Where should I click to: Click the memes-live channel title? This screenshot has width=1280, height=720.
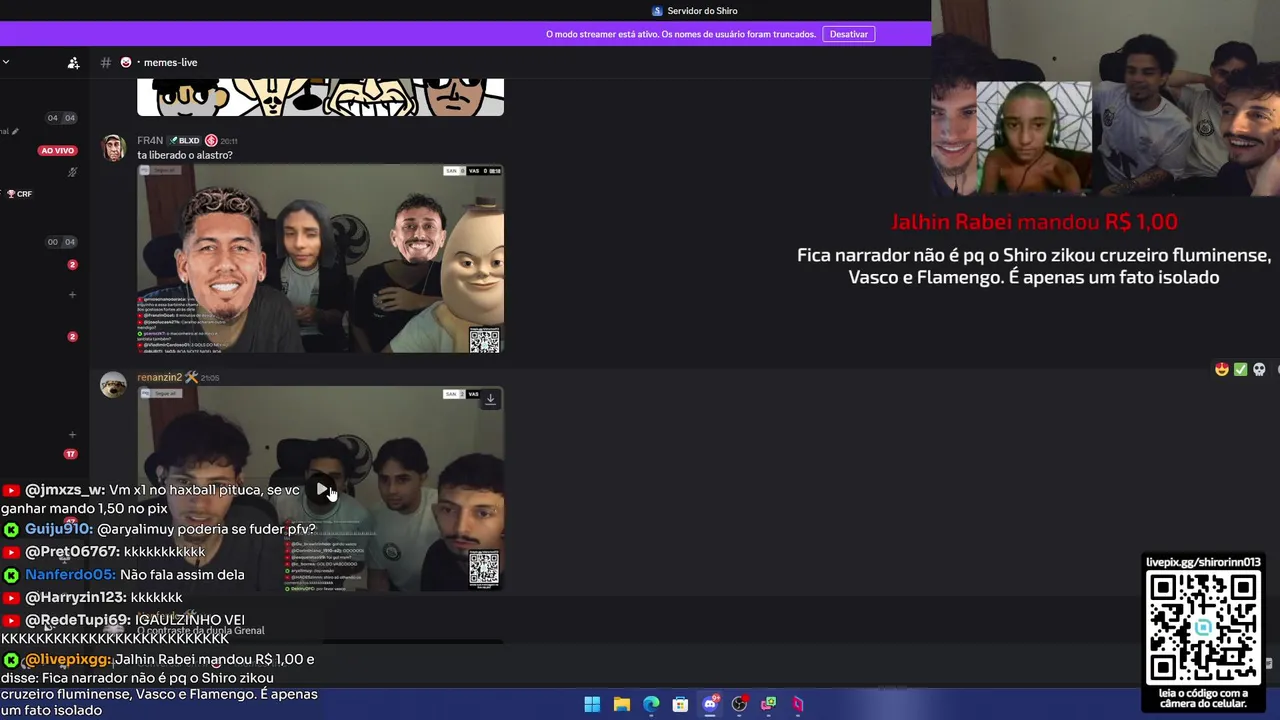click(x=170, y=62)
